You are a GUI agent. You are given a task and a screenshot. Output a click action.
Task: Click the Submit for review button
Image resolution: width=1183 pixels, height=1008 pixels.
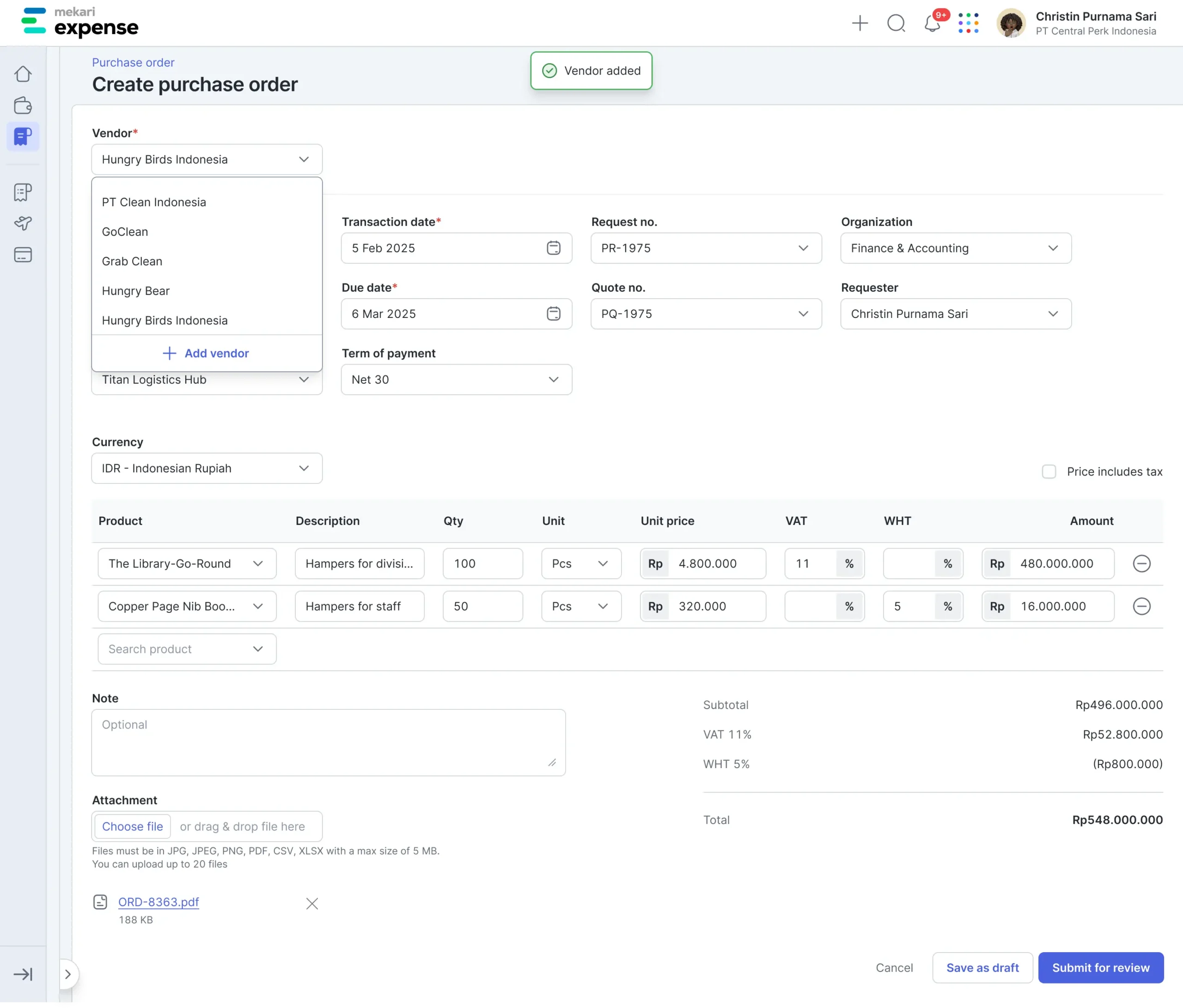coord(1101,968)
